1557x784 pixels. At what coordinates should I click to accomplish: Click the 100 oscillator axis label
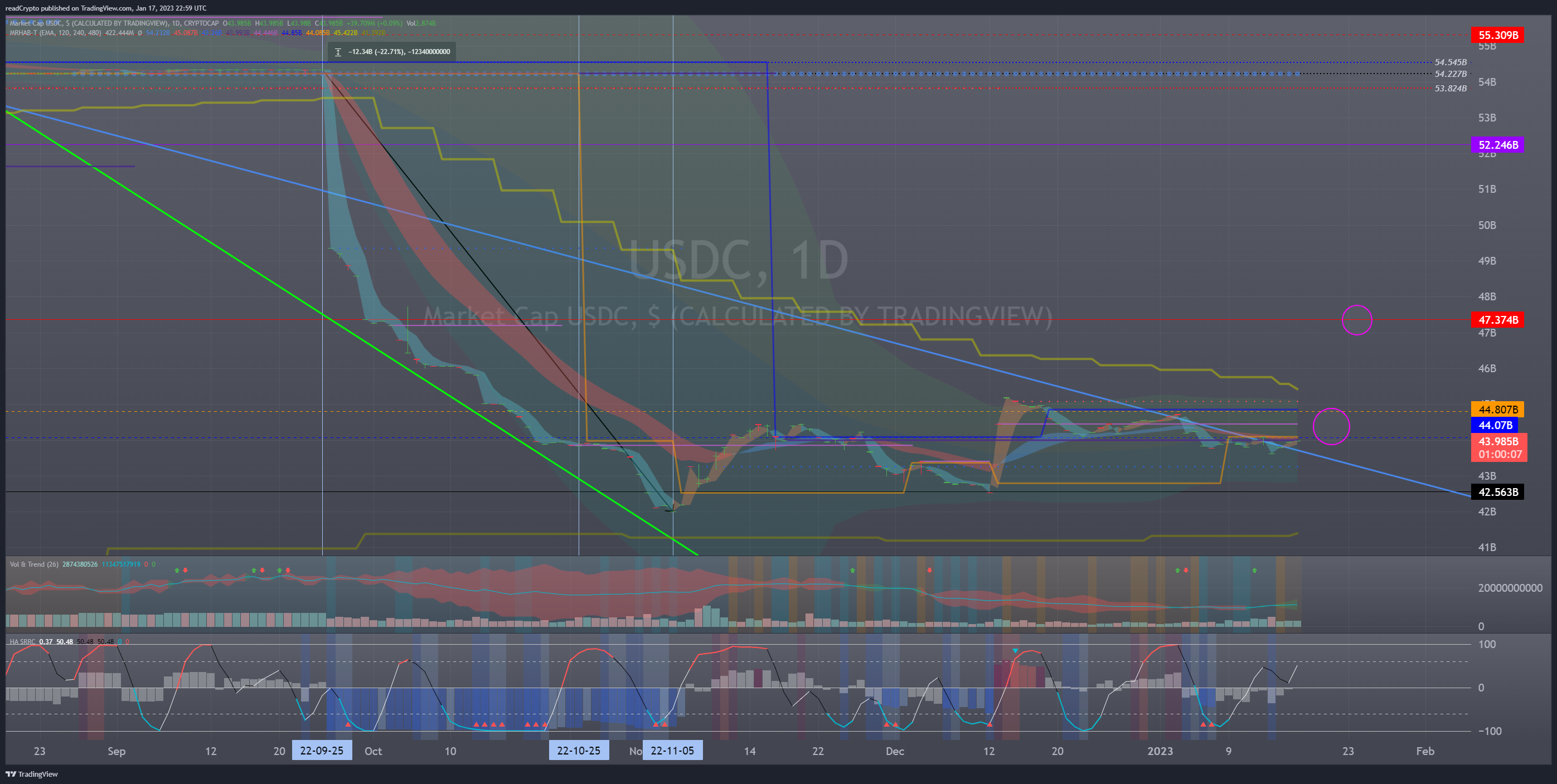pos(1487,645)
